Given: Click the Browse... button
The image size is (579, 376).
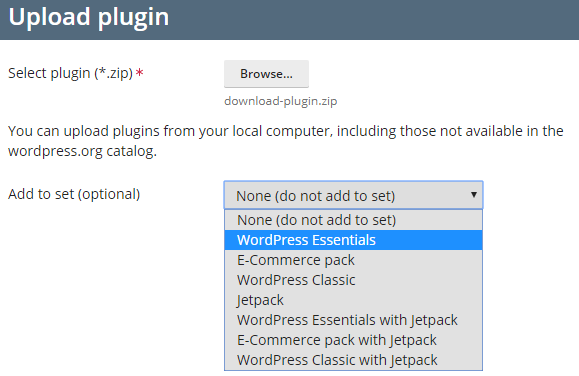Looking at the screenshot, I should click(x=266, y=74).
